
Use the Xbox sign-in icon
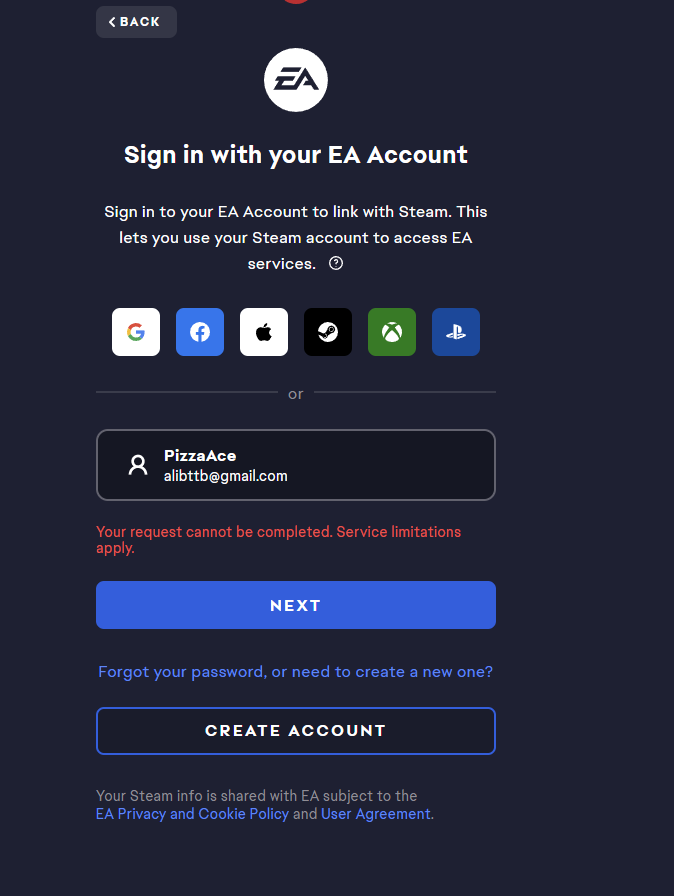coord(392,332)
